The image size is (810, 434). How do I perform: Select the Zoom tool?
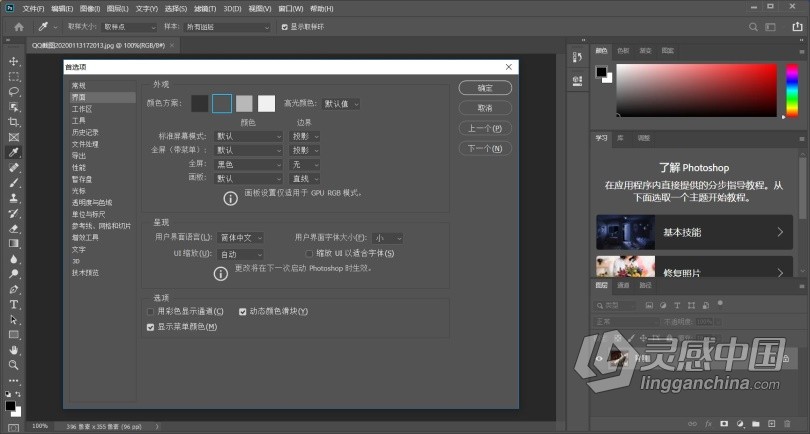pyautogui.click(x=14, y=365)
